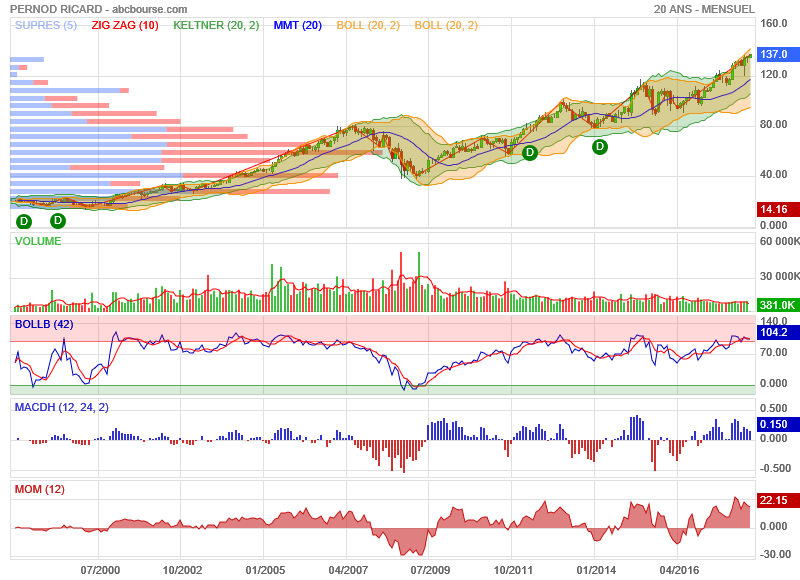Click the 30 000K volume axis label
Viewport: 800px width, 580px height.
coord(780,276)
